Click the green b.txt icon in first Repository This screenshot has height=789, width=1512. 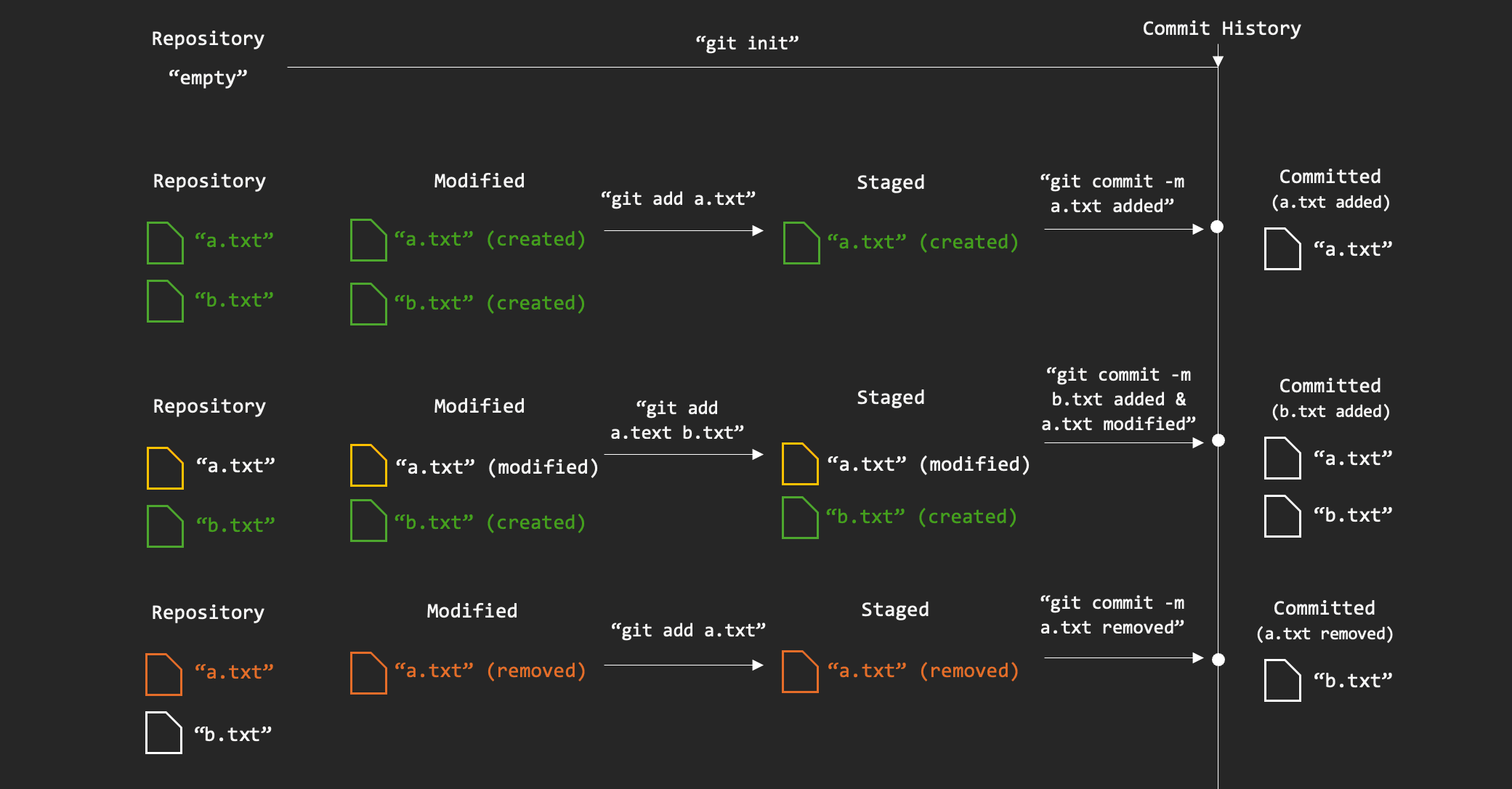165,301
